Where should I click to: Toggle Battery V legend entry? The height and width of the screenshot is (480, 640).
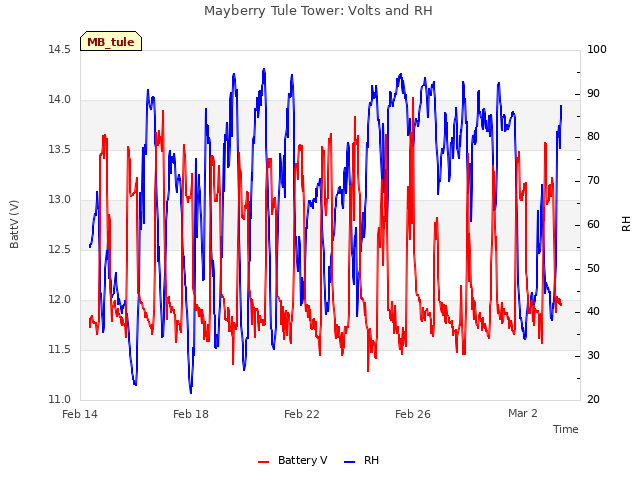(293, 460)
